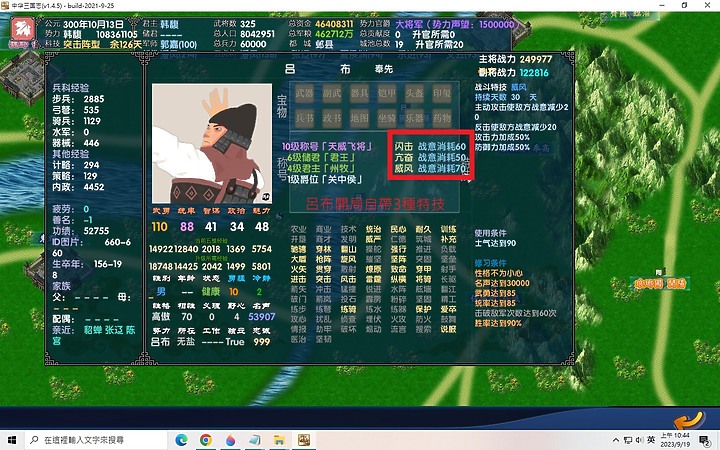This screenshot has height=450, width=720.
Task: Click the Windows taskbar search box
Action: pos(96,440)
